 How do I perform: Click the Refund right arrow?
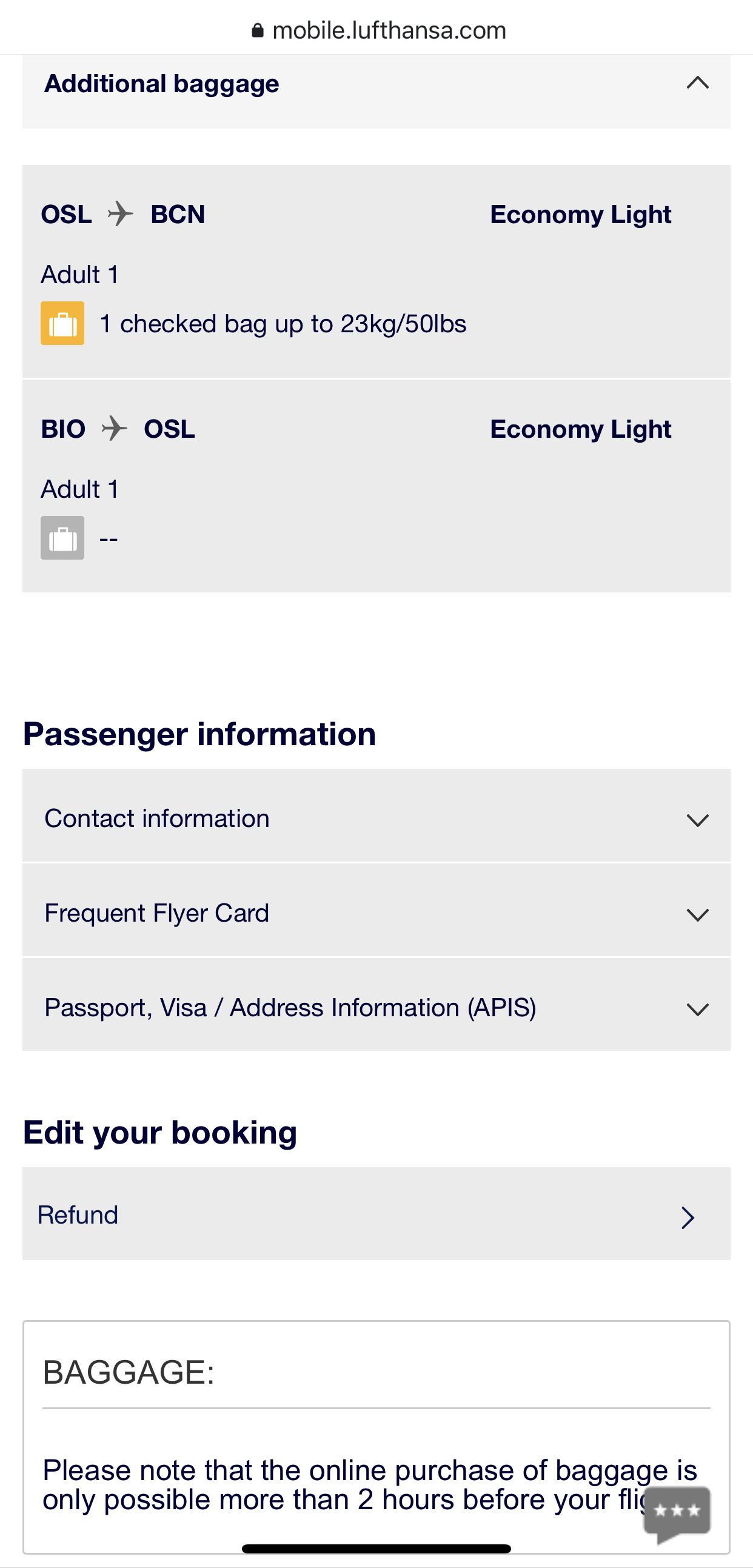pos(688,1218)
